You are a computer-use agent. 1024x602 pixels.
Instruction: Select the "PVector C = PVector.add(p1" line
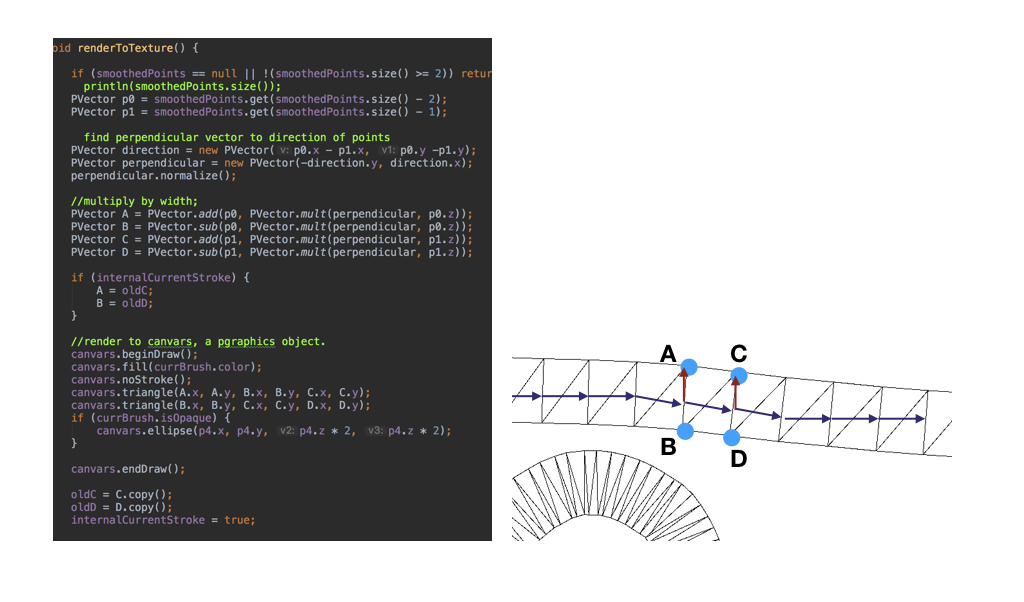coord(272,240)
